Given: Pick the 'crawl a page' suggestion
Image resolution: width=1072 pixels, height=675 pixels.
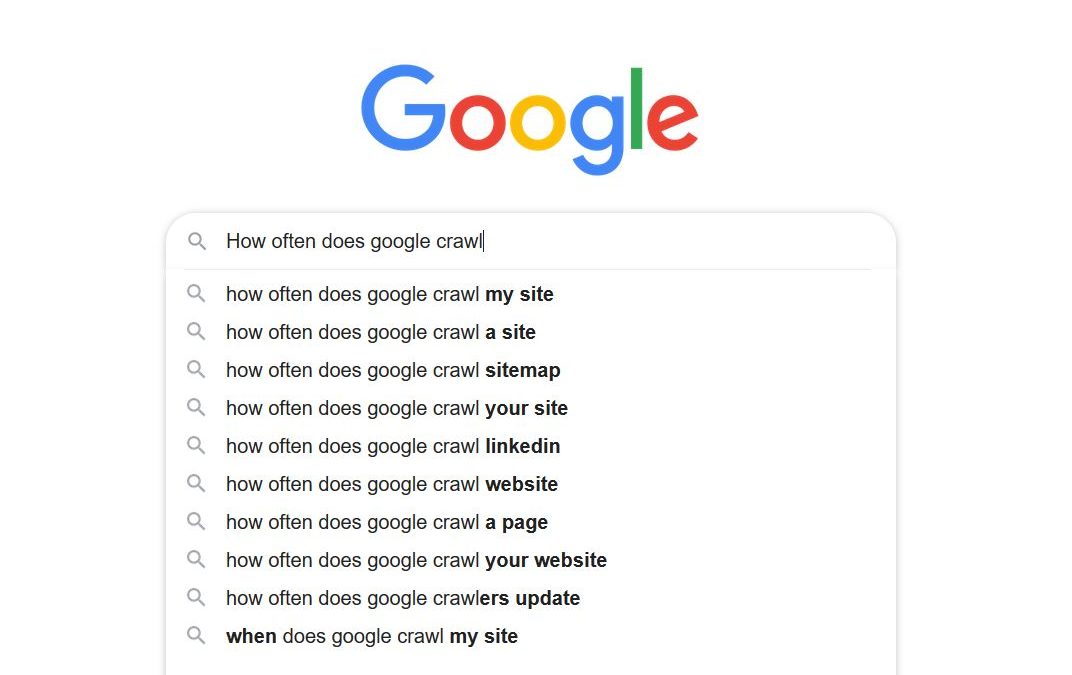Looking at the screenshot, I should click(387, 522).
